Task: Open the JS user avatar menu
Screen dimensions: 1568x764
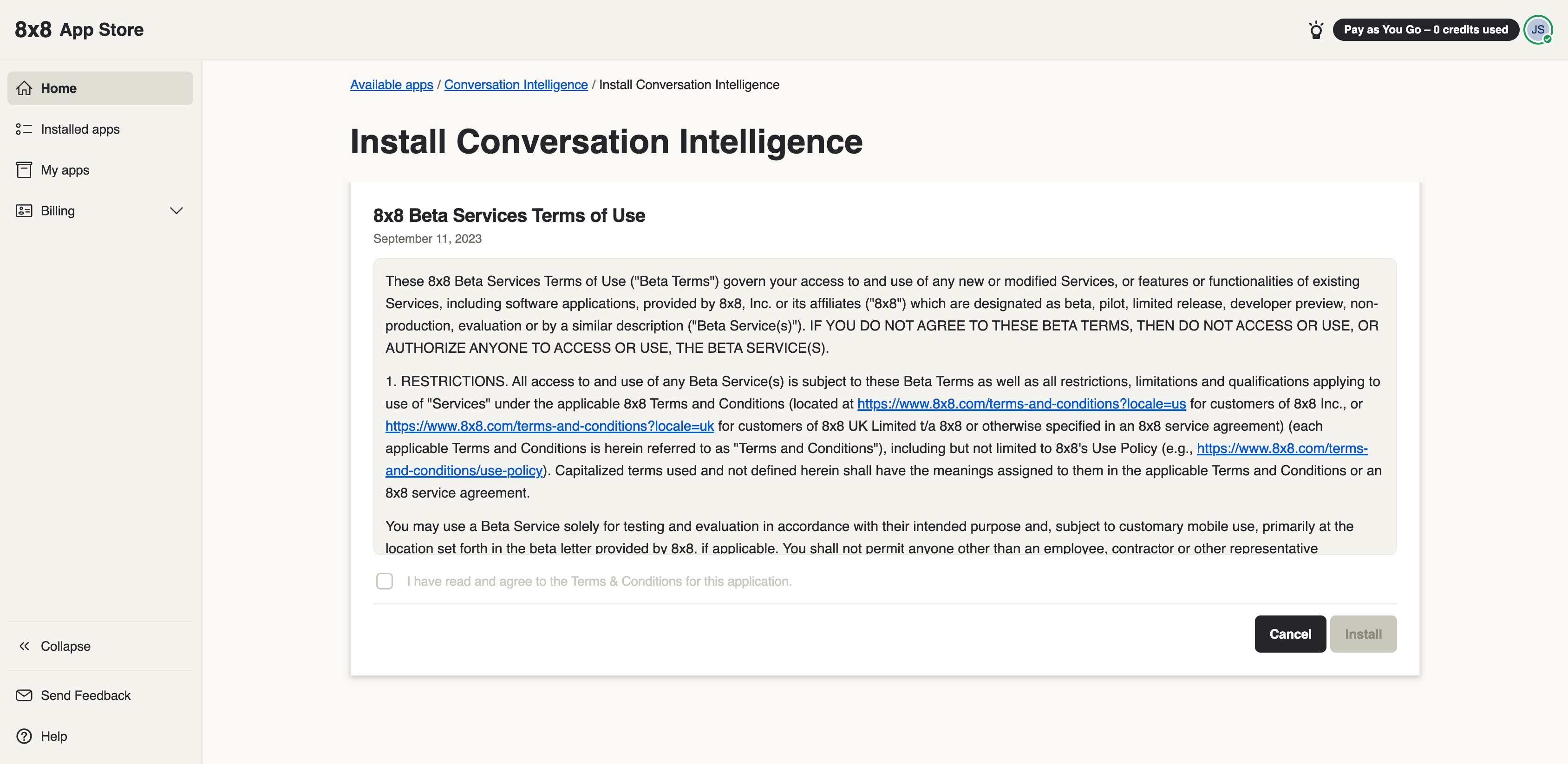Action: [x=1537, y=30]
